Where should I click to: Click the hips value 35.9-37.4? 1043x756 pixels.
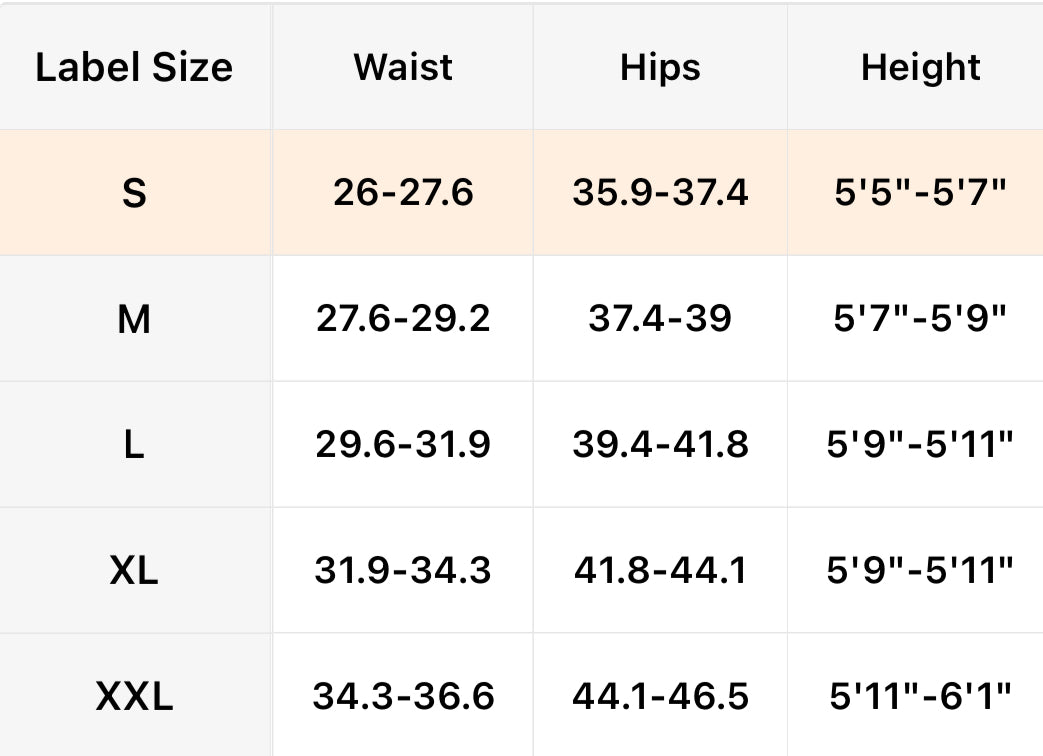[660, 193]
